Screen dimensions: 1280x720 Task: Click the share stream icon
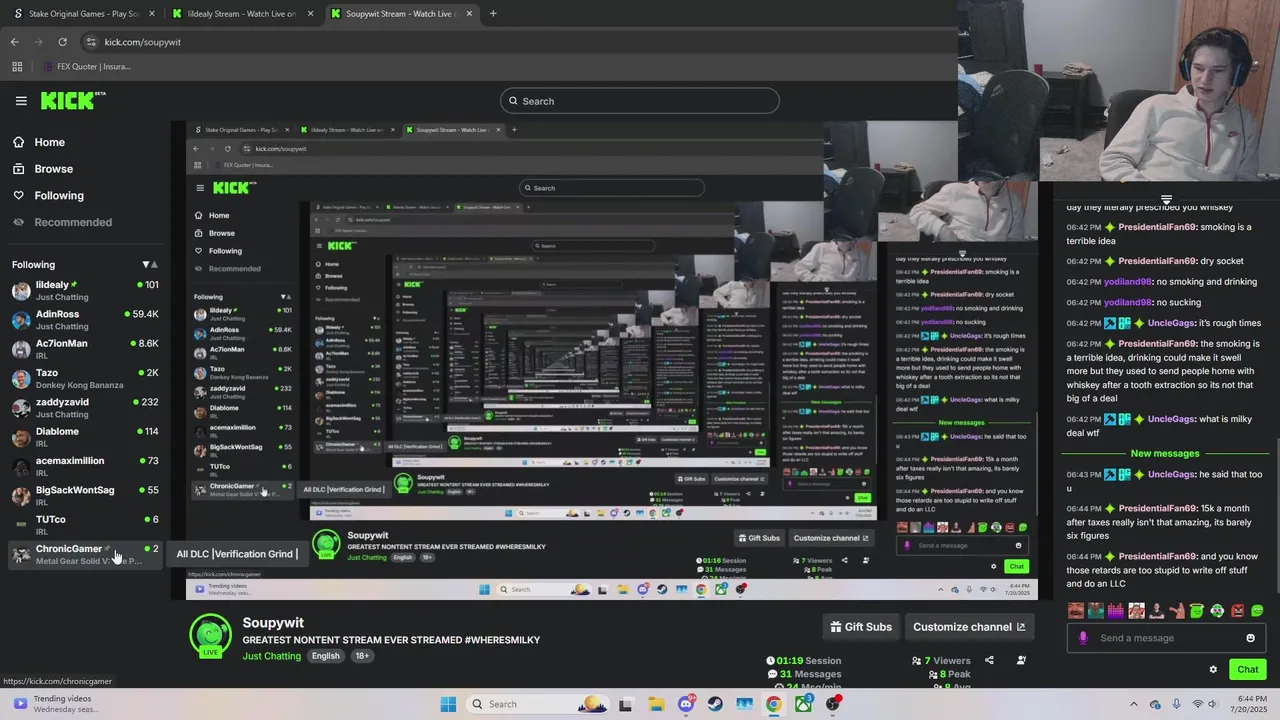point(989,660)
